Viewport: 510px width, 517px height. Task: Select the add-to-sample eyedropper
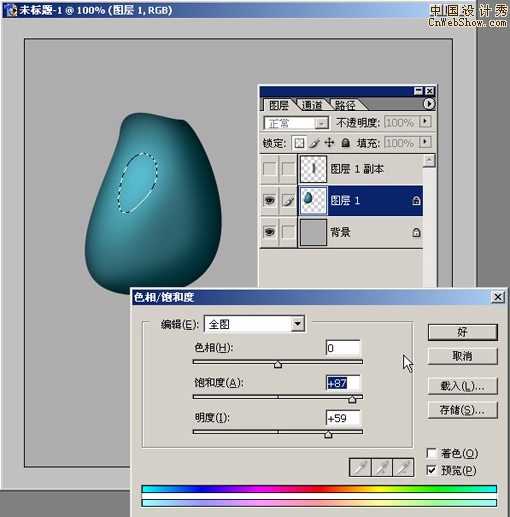(x=382, y=467)
